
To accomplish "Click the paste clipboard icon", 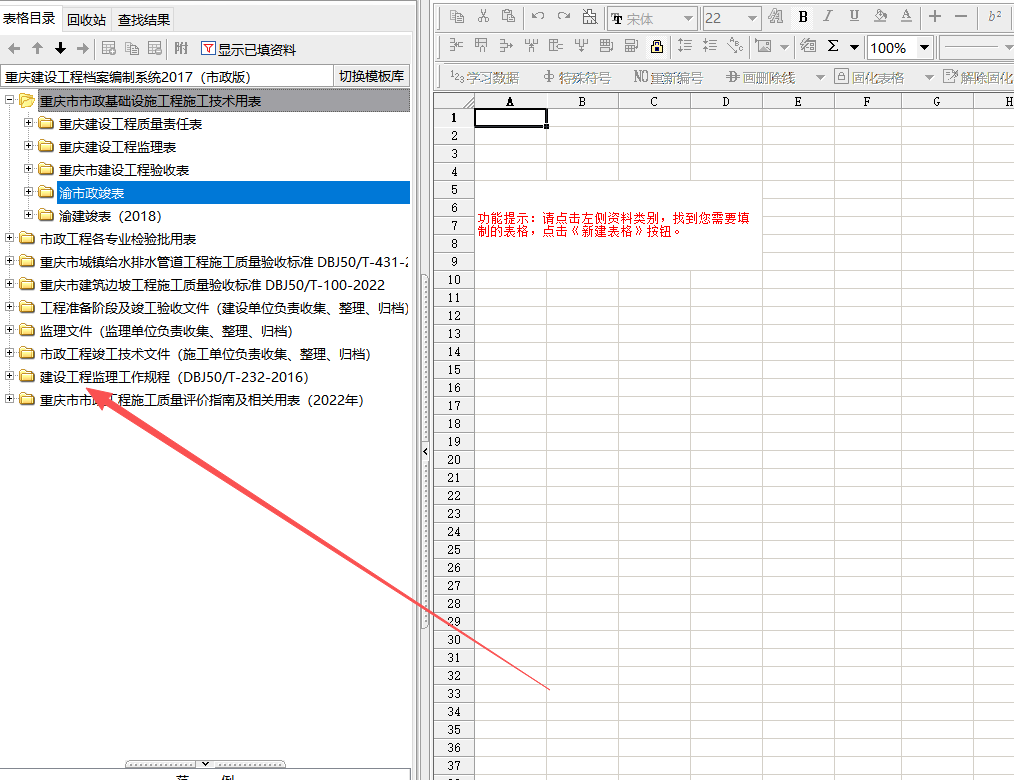I will [509, 17].
